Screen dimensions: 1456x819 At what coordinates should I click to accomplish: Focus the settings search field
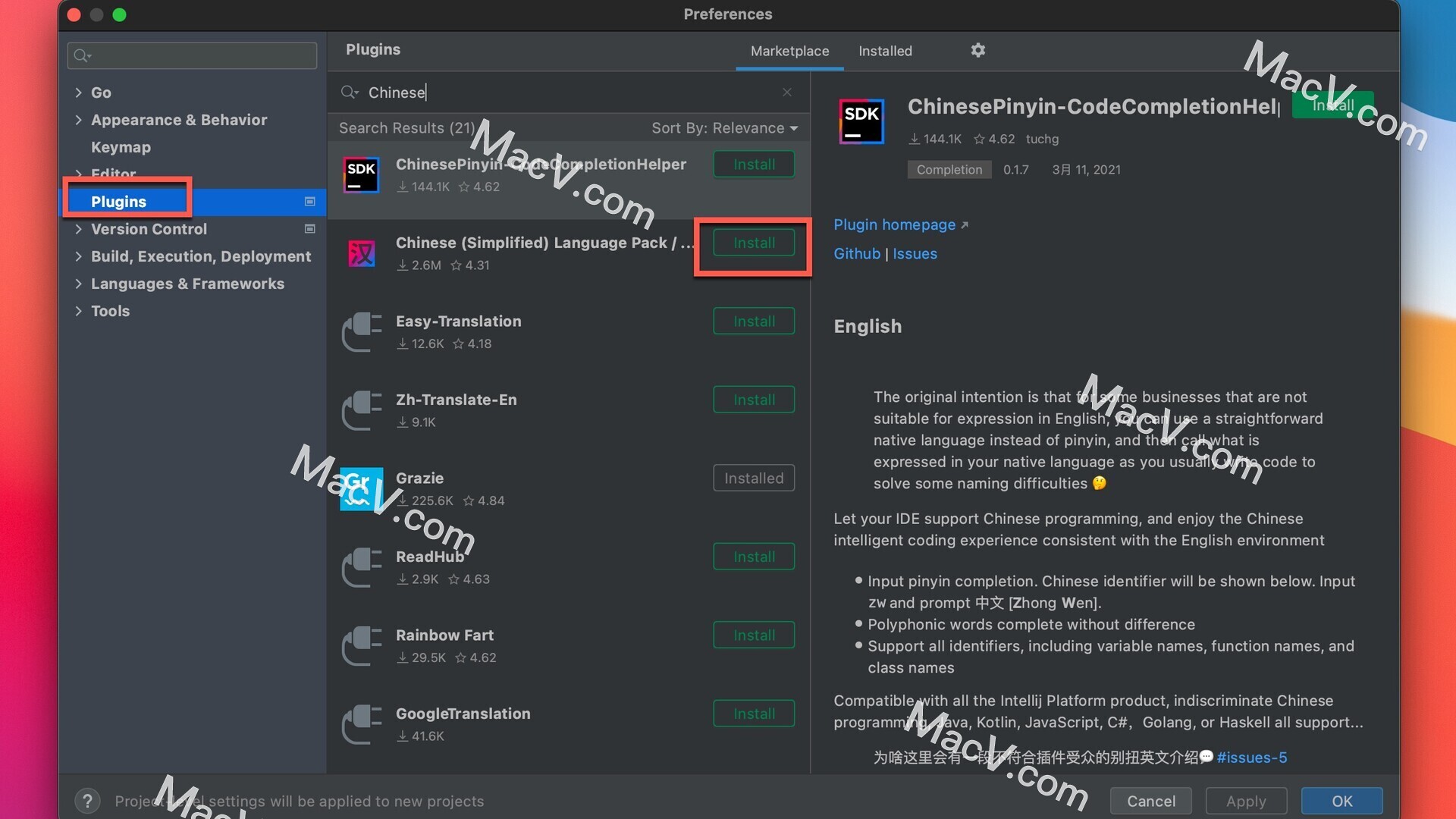[x=192, y=55]
